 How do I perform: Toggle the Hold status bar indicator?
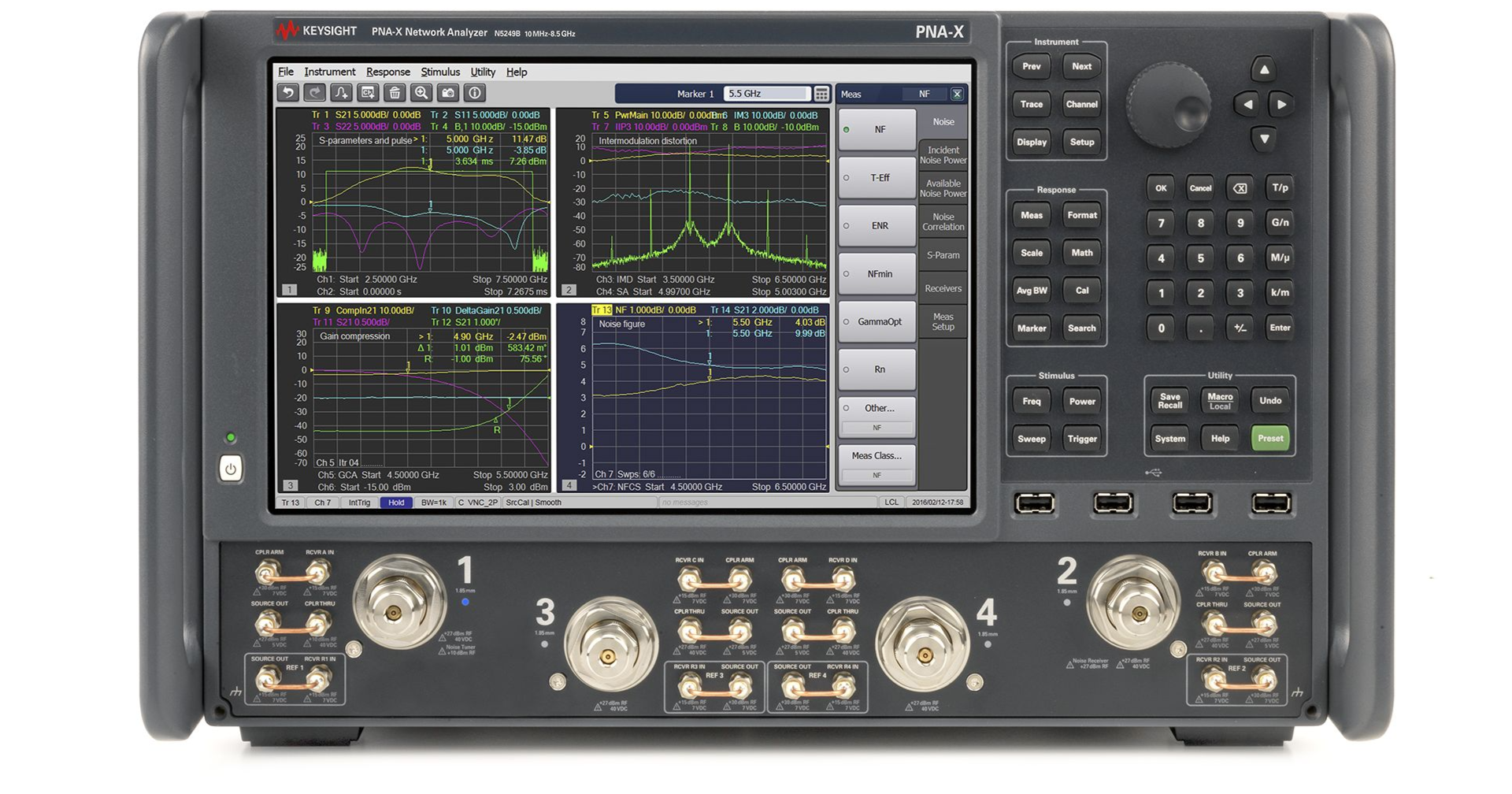(396, 503)
